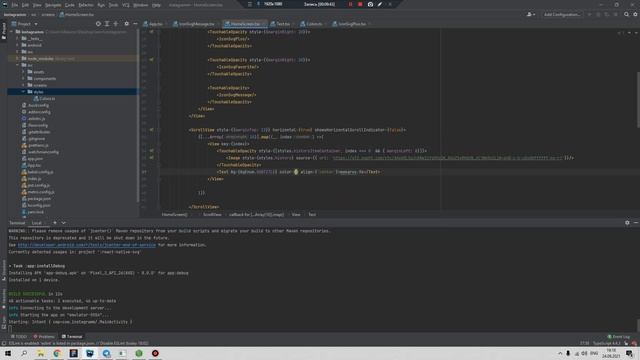Take a snapshot with recorder camera icon
The width and height of the screenshot is (640, 360).
370,4
